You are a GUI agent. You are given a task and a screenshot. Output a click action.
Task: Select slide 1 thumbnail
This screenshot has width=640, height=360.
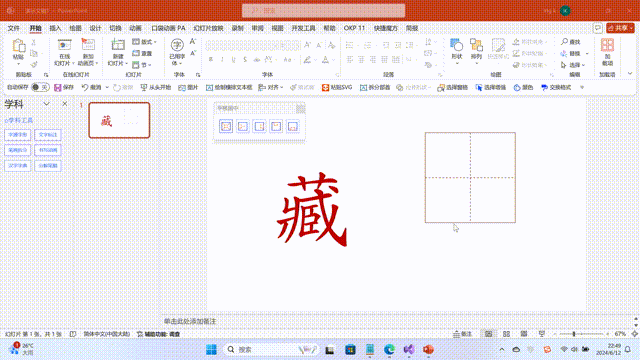(119, 120)
